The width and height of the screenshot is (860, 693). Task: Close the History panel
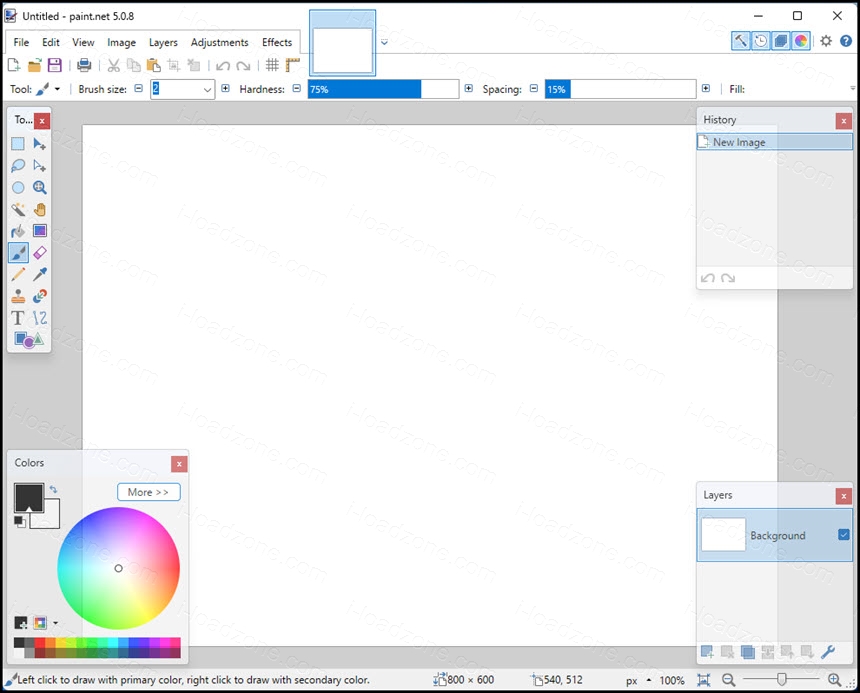(x=844, y=121)
